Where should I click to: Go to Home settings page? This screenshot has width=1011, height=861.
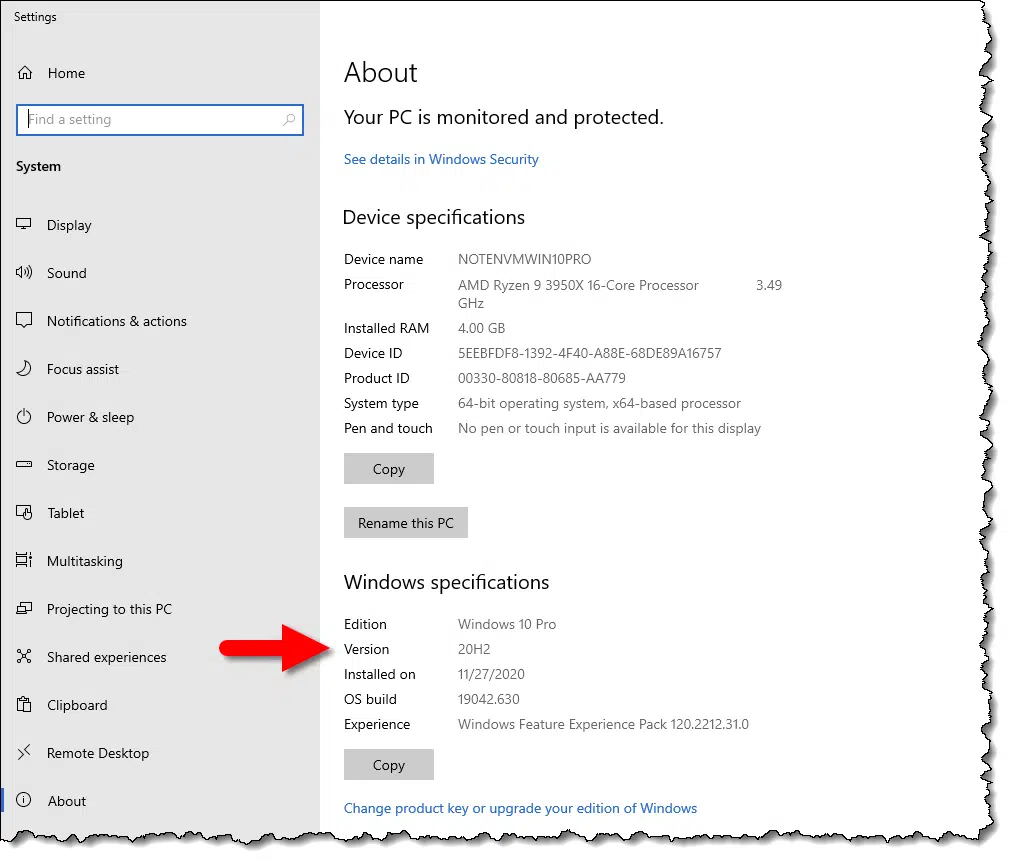(66, 74)
